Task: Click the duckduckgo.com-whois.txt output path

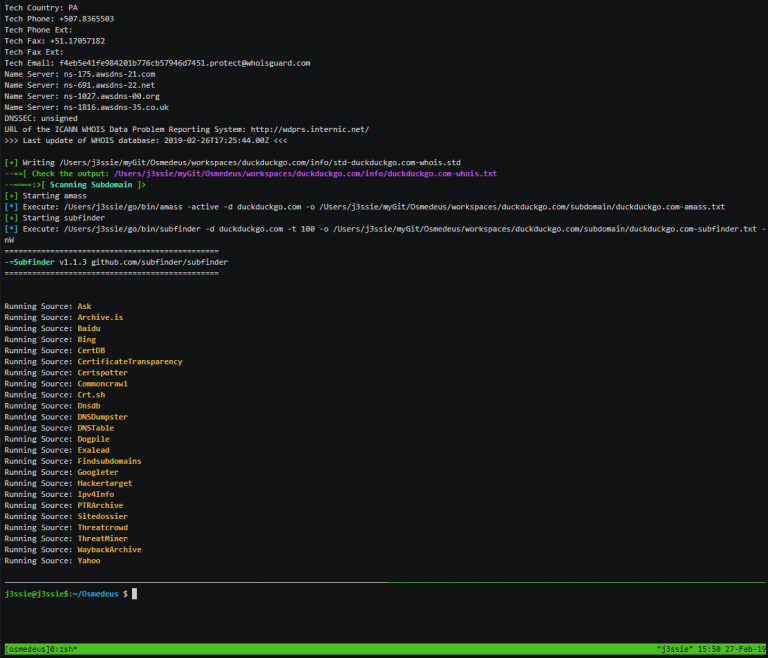Action: [305, 173]
